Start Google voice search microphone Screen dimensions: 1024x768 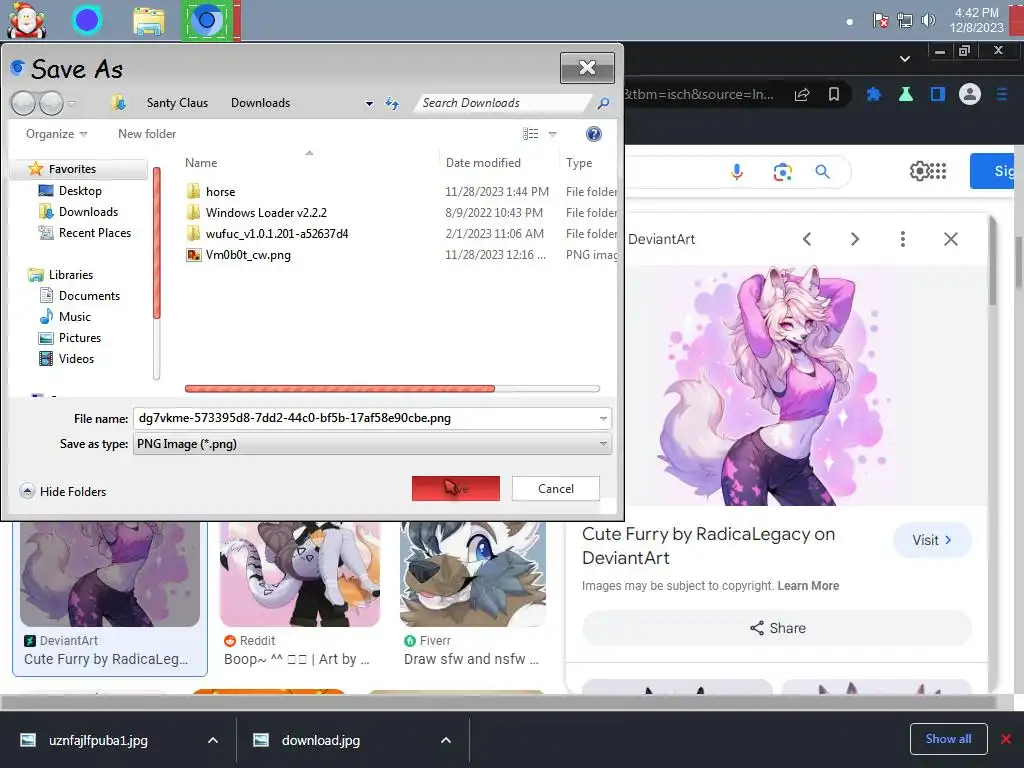tap(737, 172)
